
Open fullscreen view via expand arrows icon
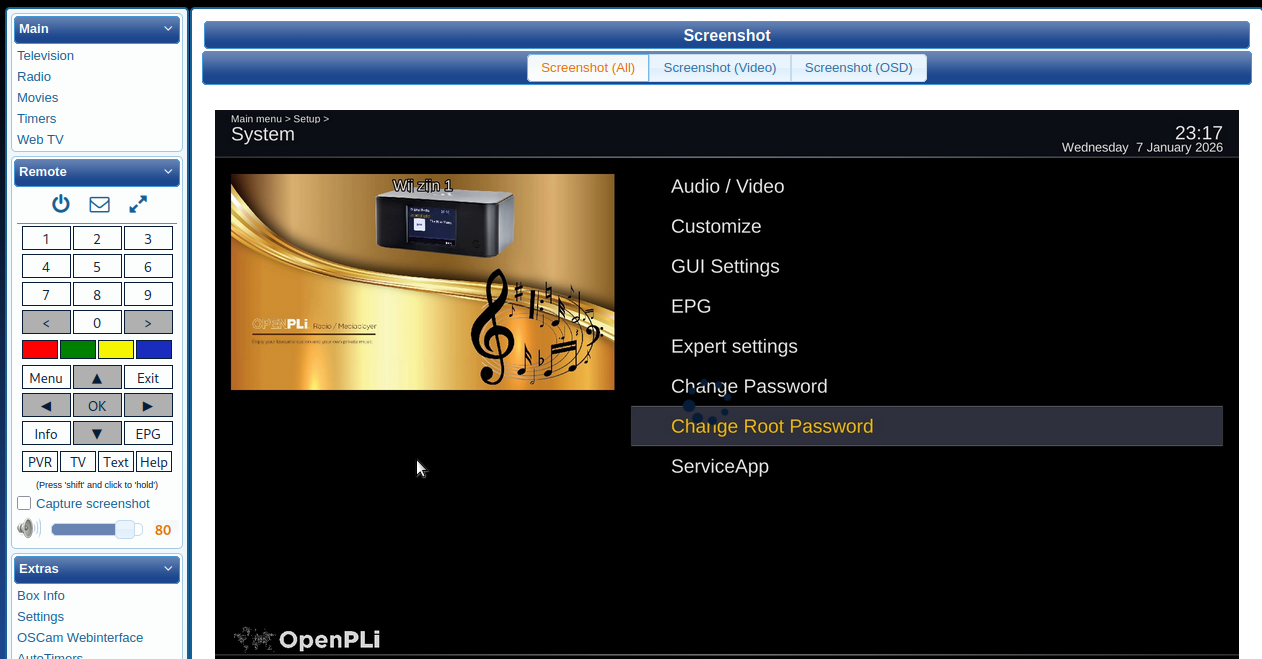click(137, 204)
